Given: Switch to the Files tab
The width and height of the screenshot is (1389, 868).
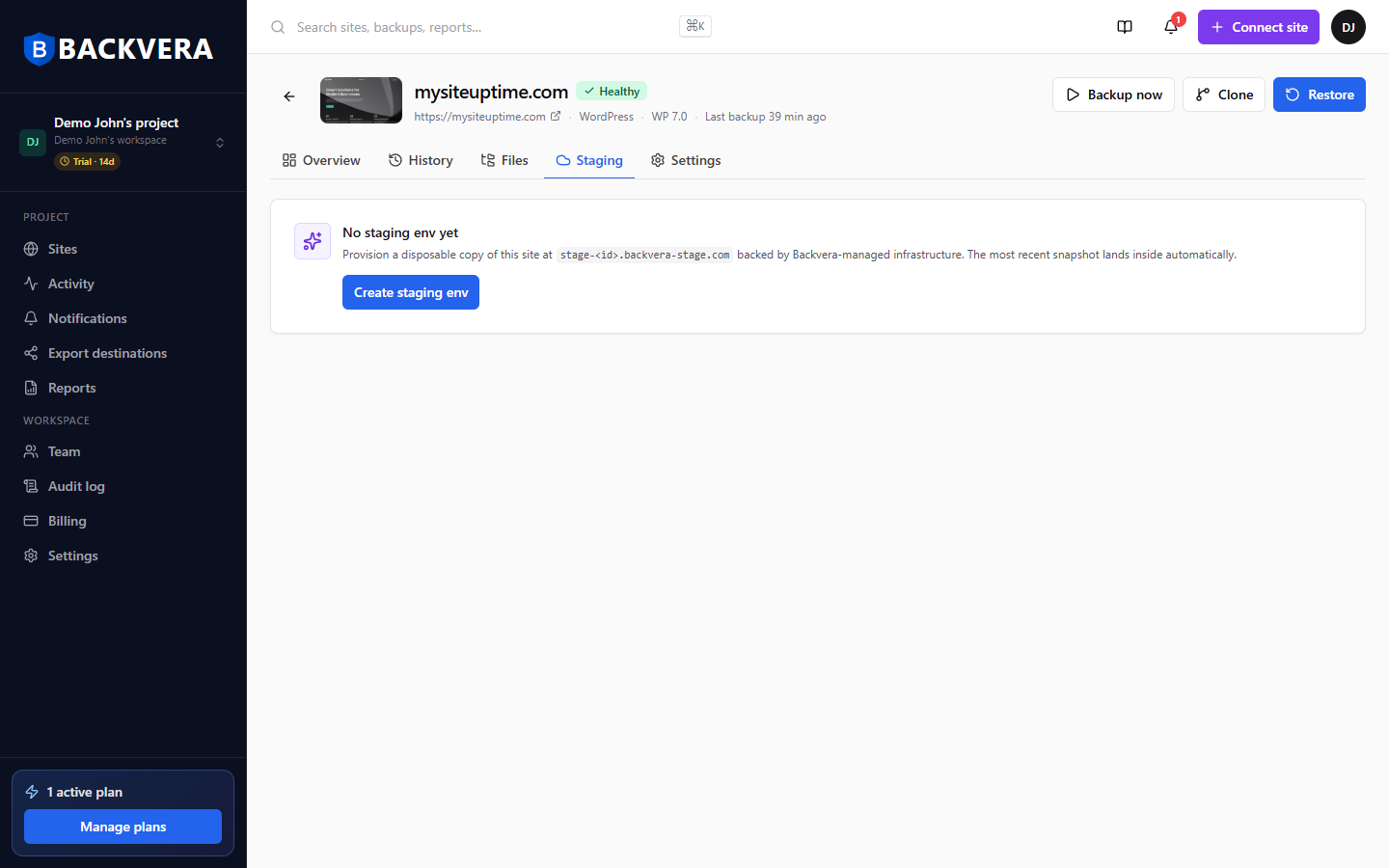Looking at the screenshot, I should (504, 160).
